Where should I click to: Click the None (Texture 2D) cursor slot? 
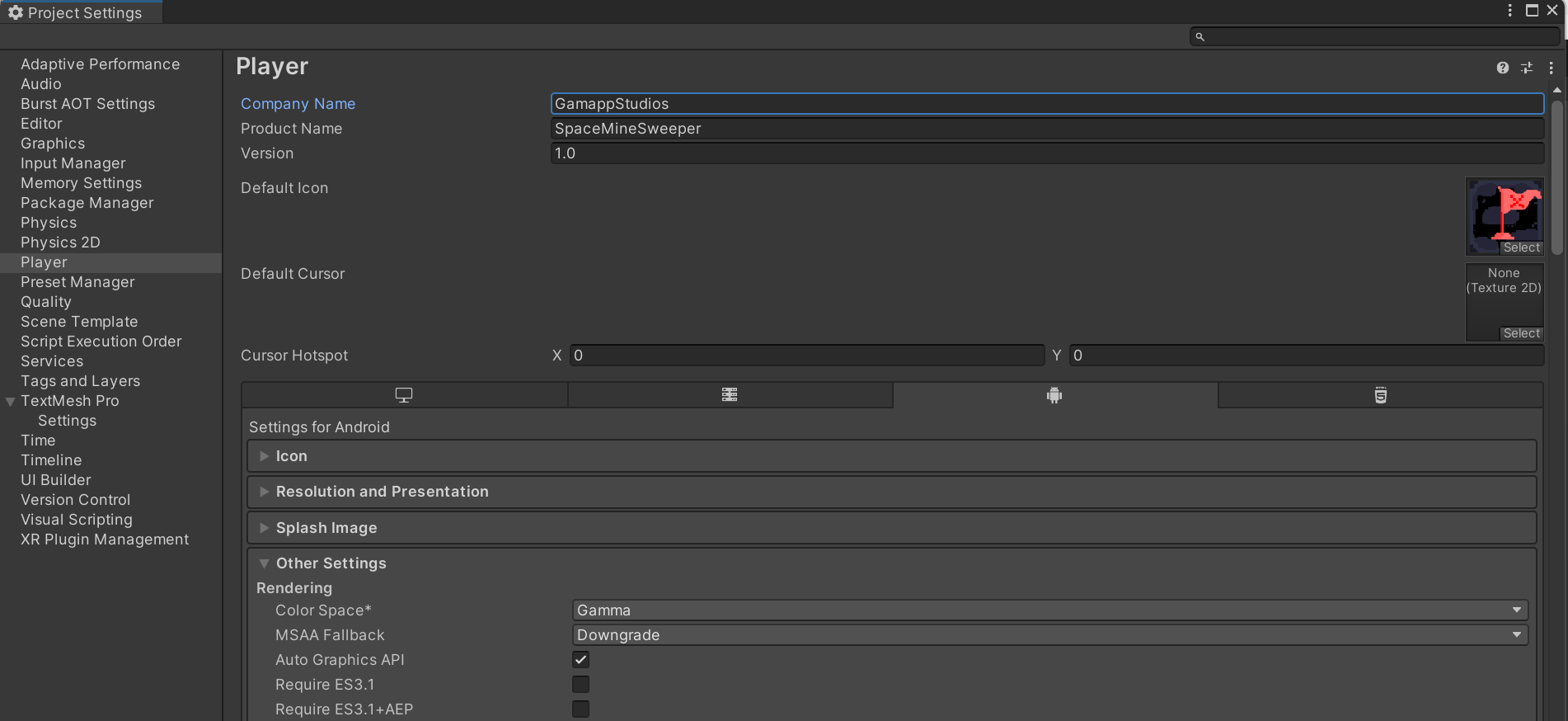[x=1505, y=302]
